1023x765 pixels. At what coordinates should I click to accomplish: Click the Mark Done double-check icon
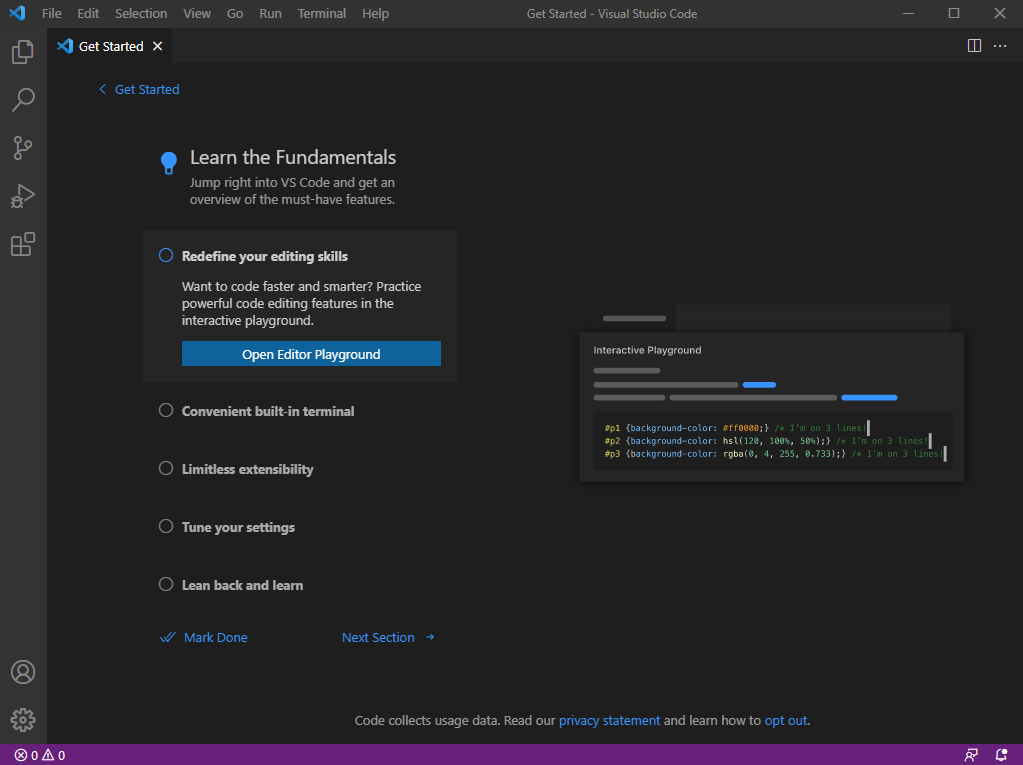(168, 637)
